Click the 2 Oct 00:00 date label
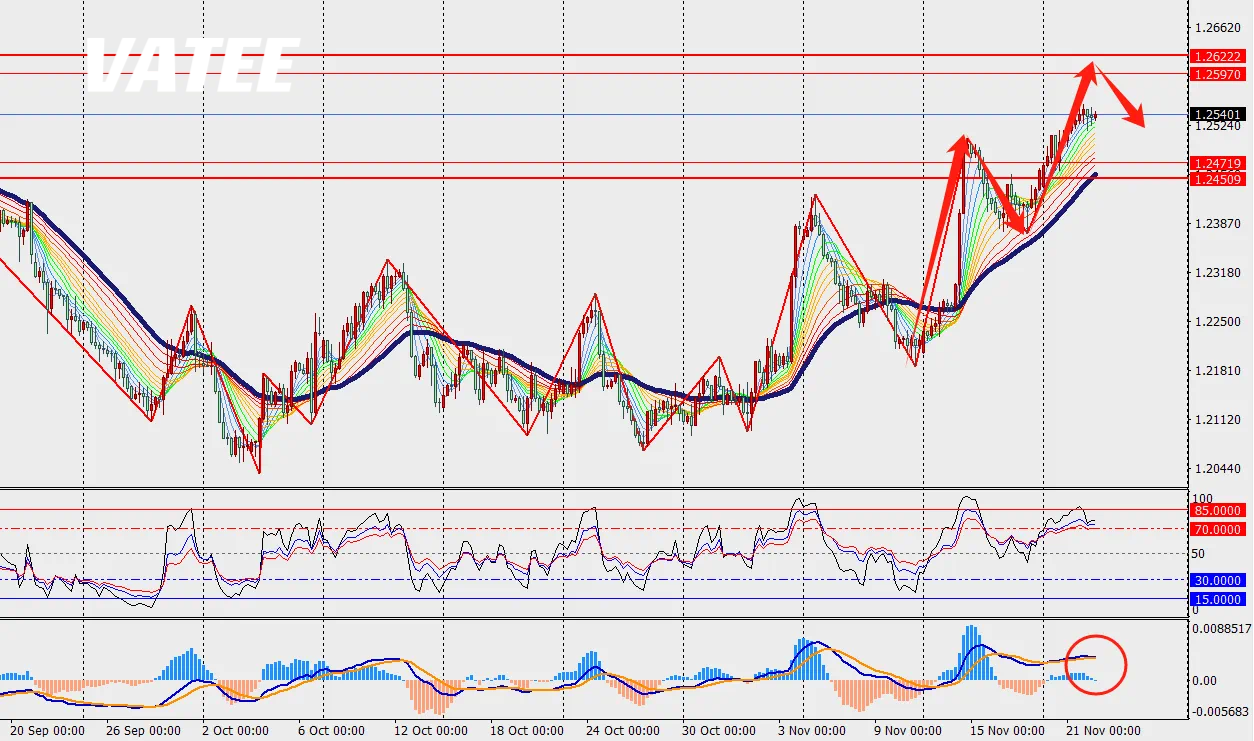The width and height of the screenshot is (1254, 741). click(236, 731)
